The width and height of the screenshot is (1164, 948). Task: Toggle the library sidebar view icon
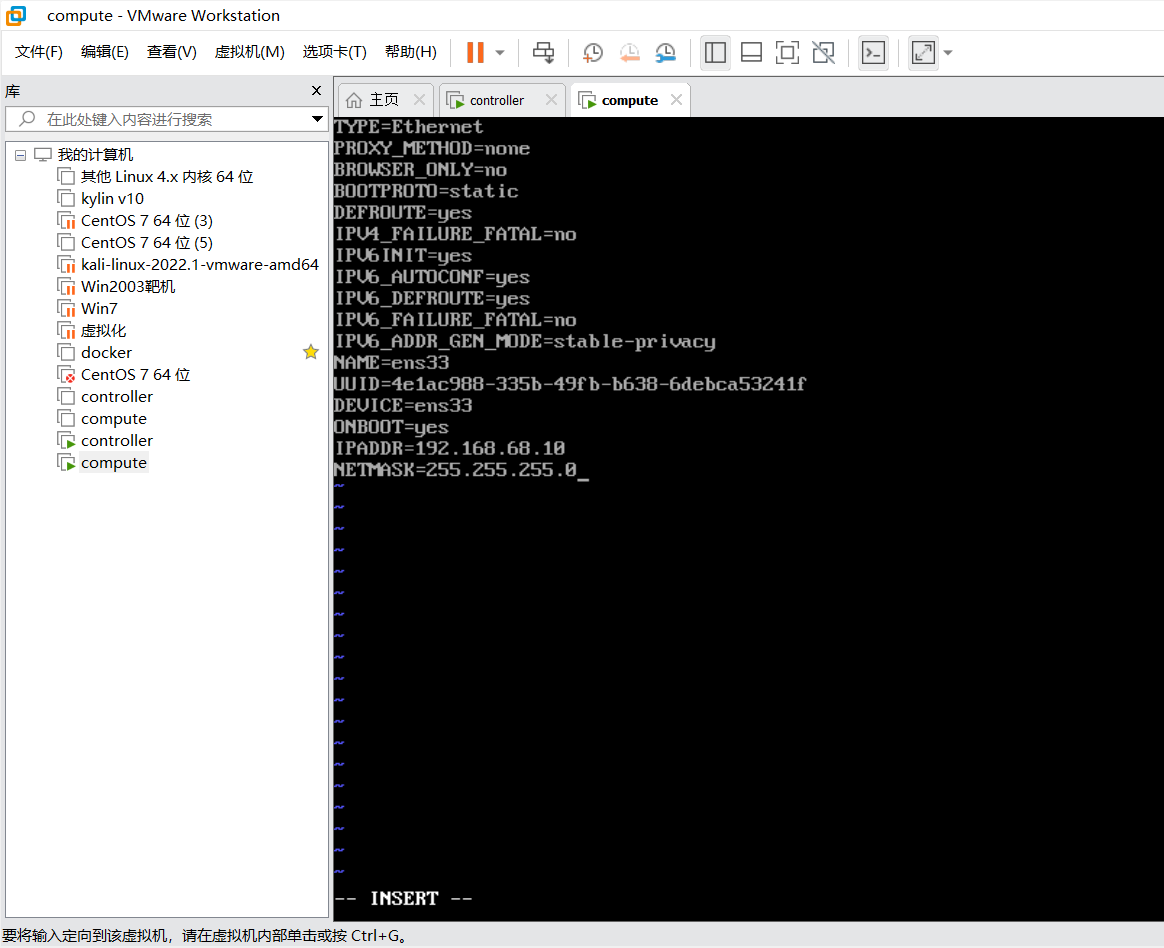point(715,52)
